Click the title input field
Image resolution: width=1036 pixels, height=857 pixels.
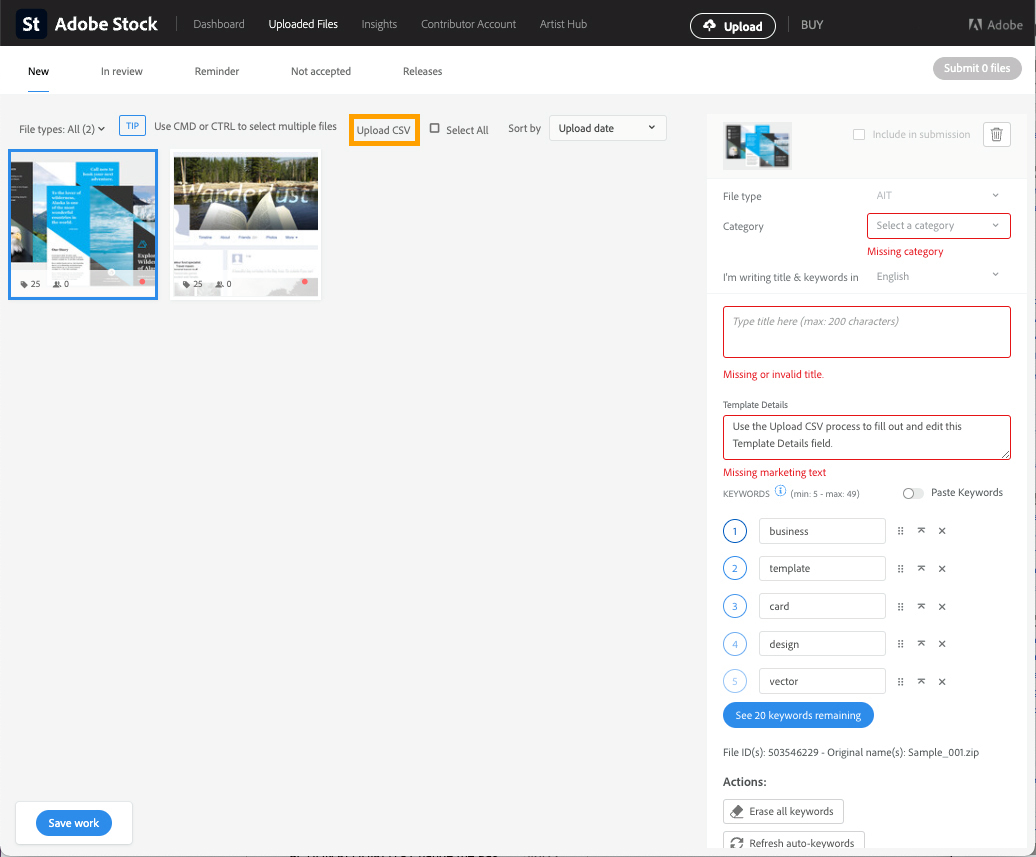(866, 332)
